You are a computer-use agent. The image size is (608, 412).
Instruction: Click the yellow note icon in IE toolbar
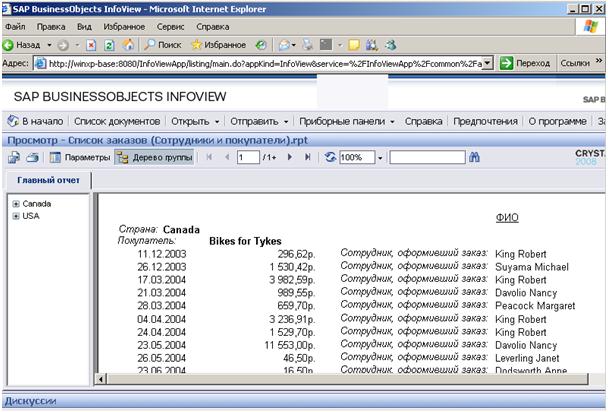(354, 45)
